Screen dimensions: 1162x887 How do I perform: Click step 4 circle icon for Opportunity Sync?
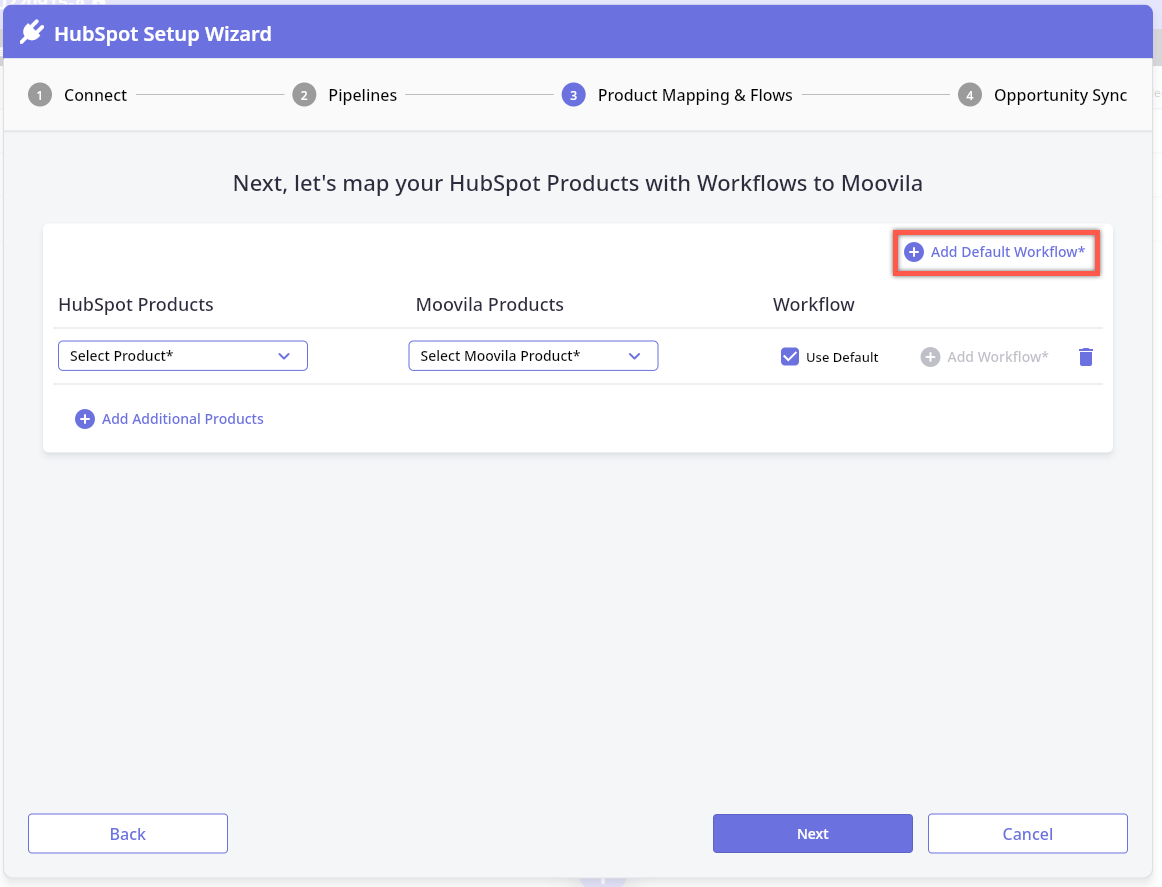point(969,96)
